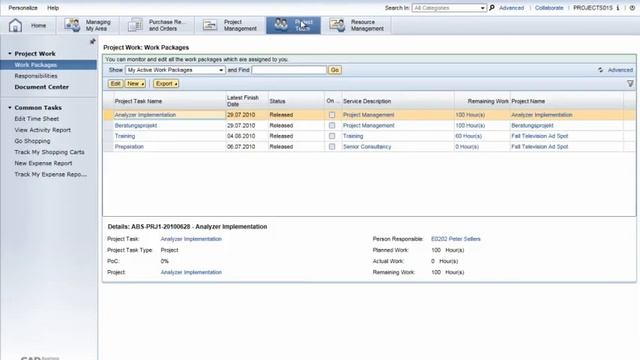Open the Home work center icon
Image resolution: width=640 pixels, height=360 pixels.
pos(16,25)
